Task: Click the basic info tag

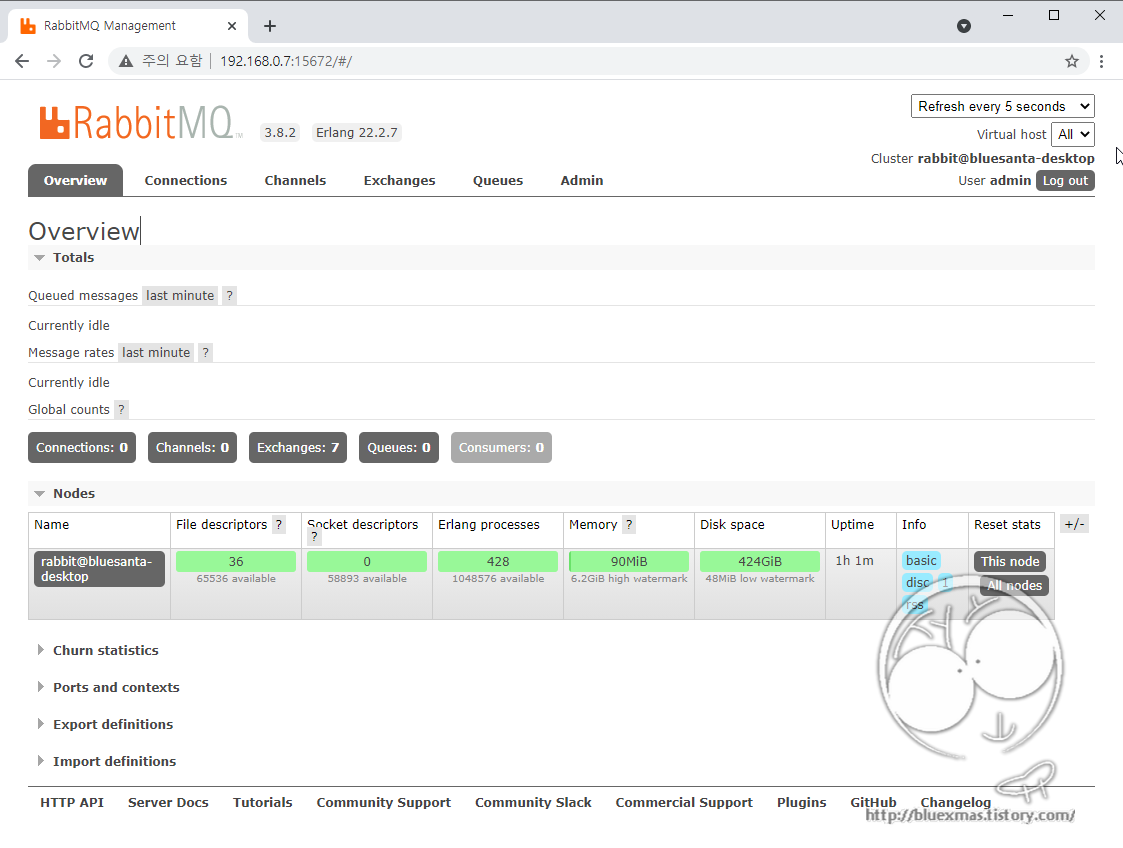Action: click(x=921, y=561)
